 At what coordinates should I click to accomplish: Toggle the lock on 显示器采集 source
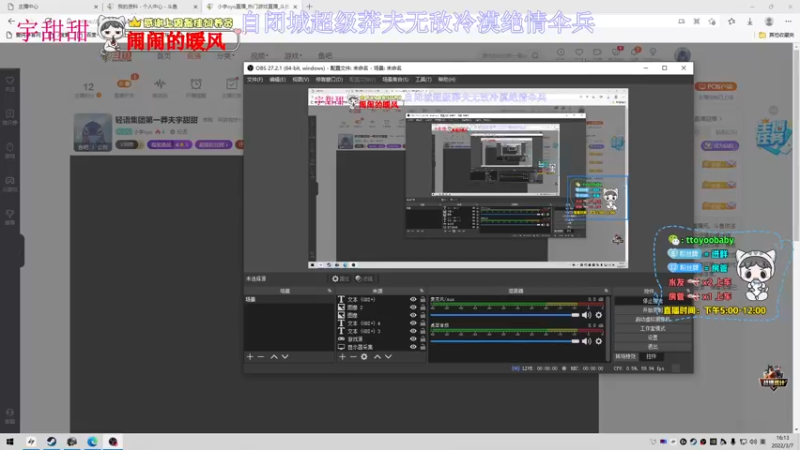[422, 347]
